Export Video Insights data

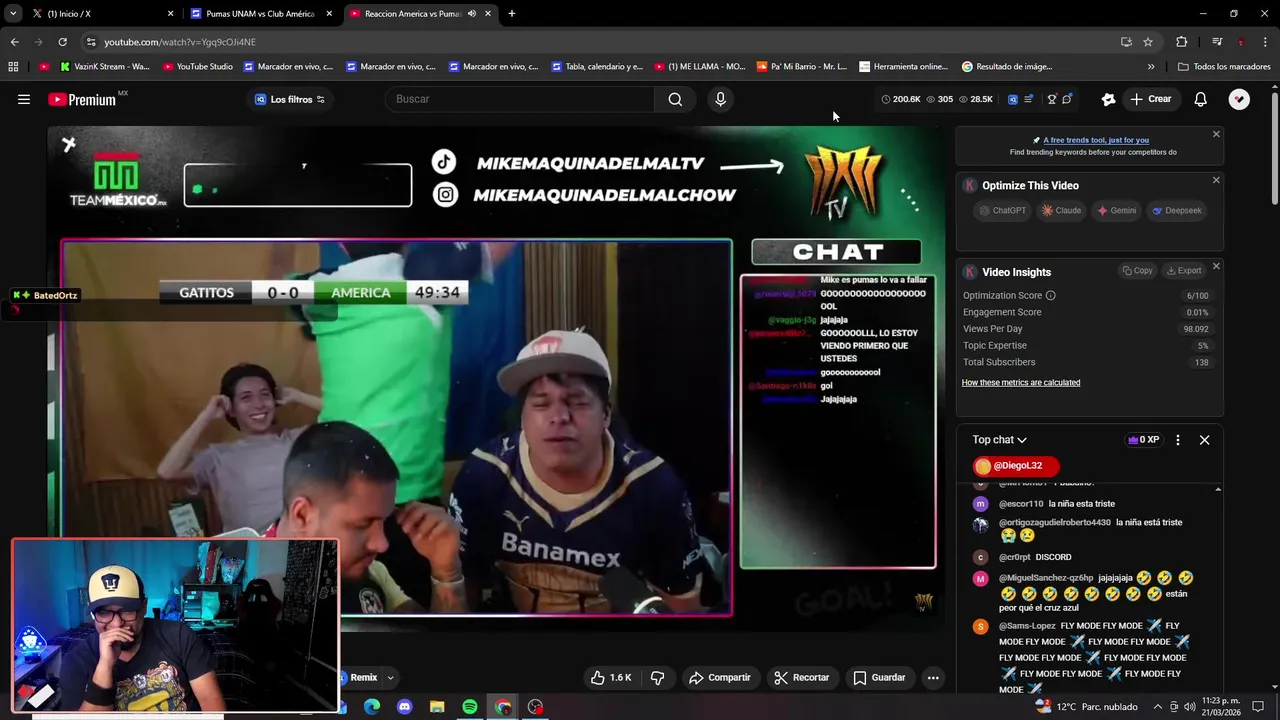click(1184, 271)
